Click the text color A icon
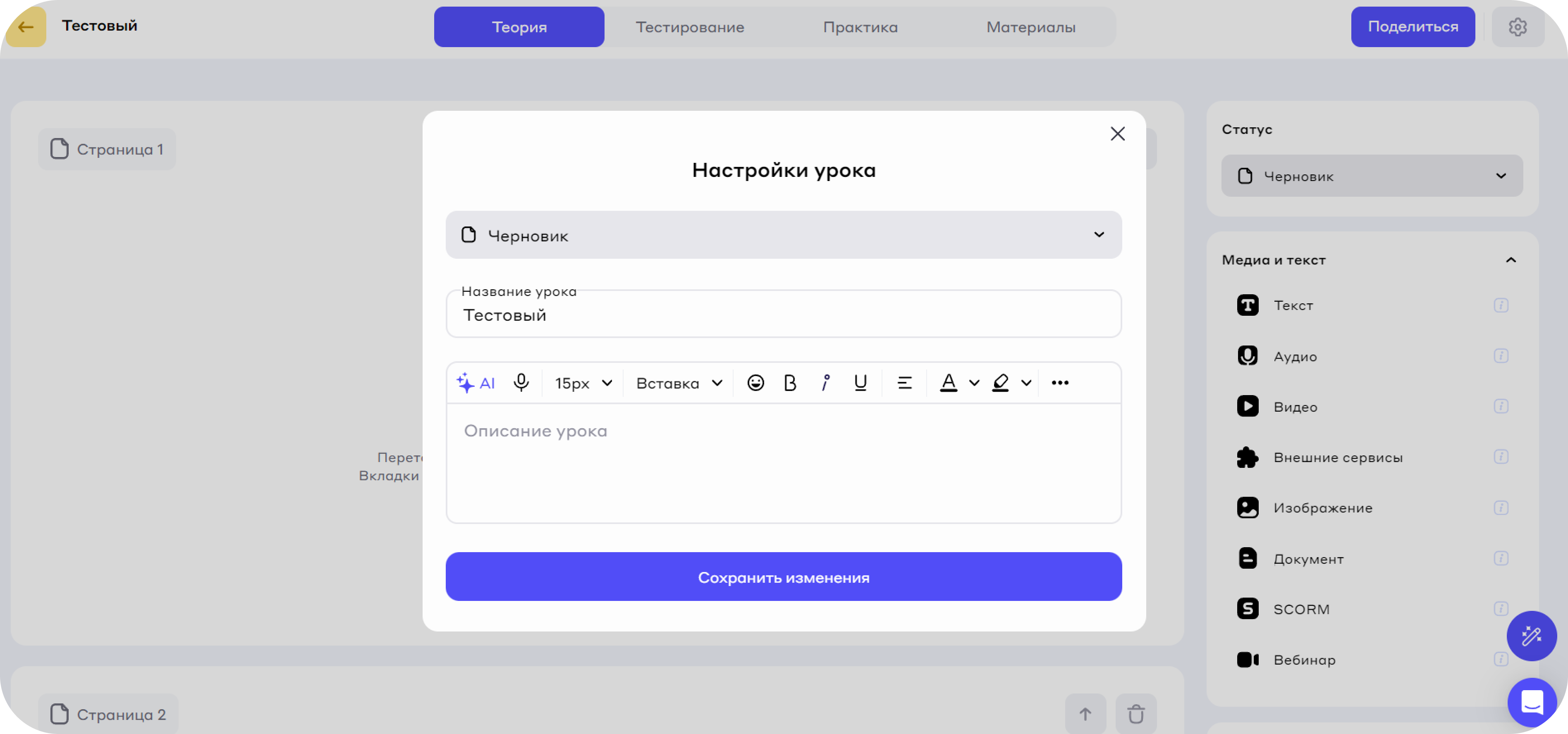 [948, 383]
